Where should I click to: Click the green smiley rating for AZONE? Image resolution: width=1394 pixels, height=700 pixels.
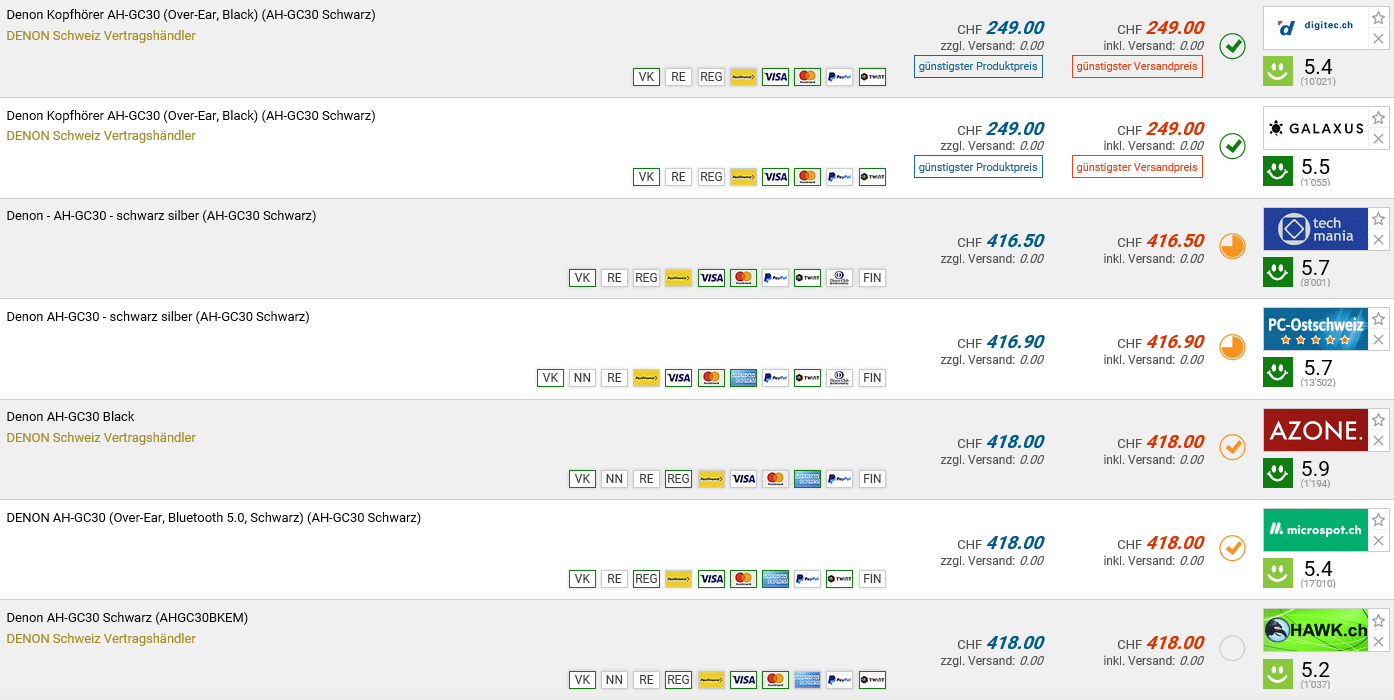[1278, 472]
